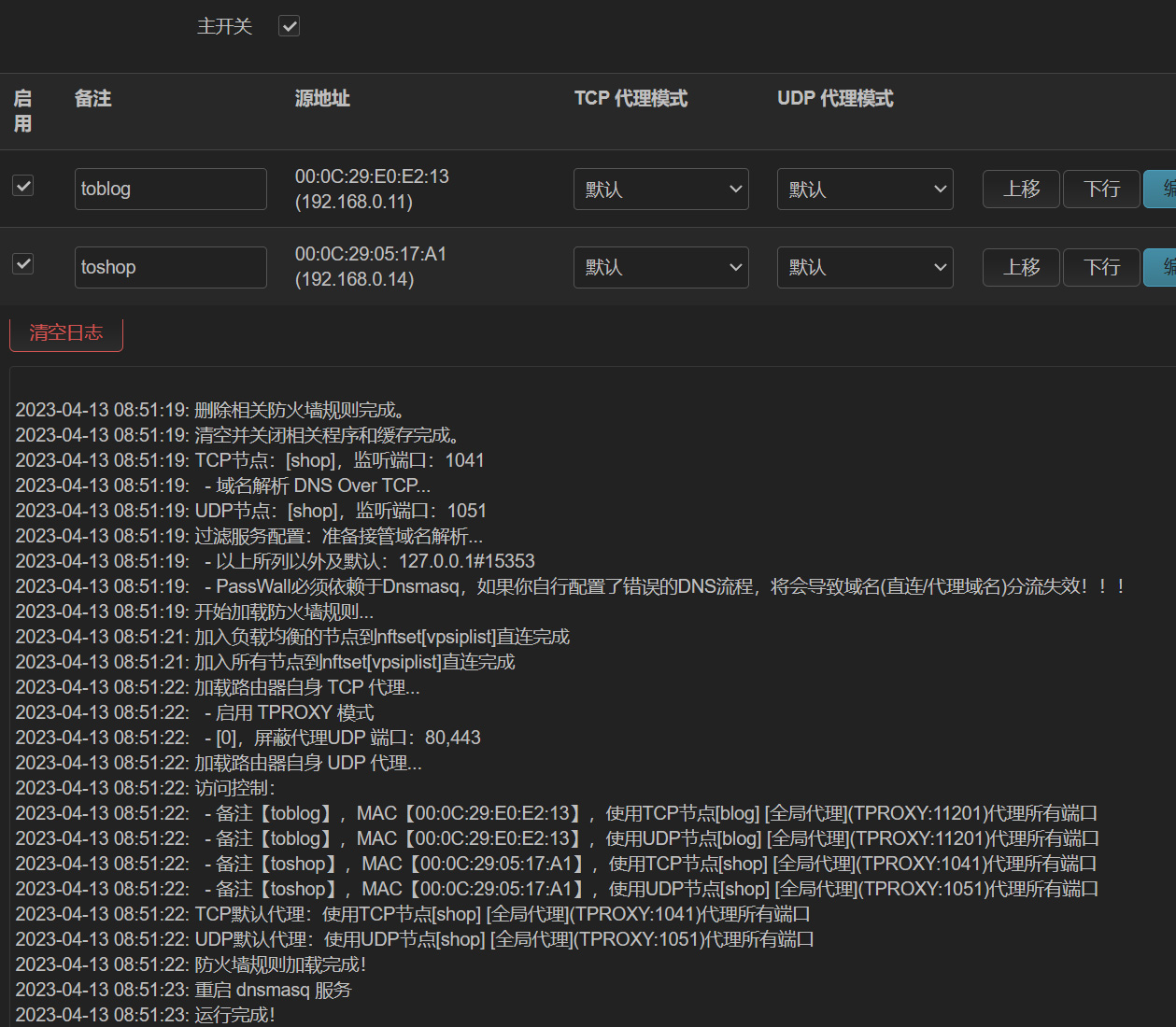Click 上移 to move toblog rule up
Viewport: 1176px width, 1027px height.
point(1020,189)
